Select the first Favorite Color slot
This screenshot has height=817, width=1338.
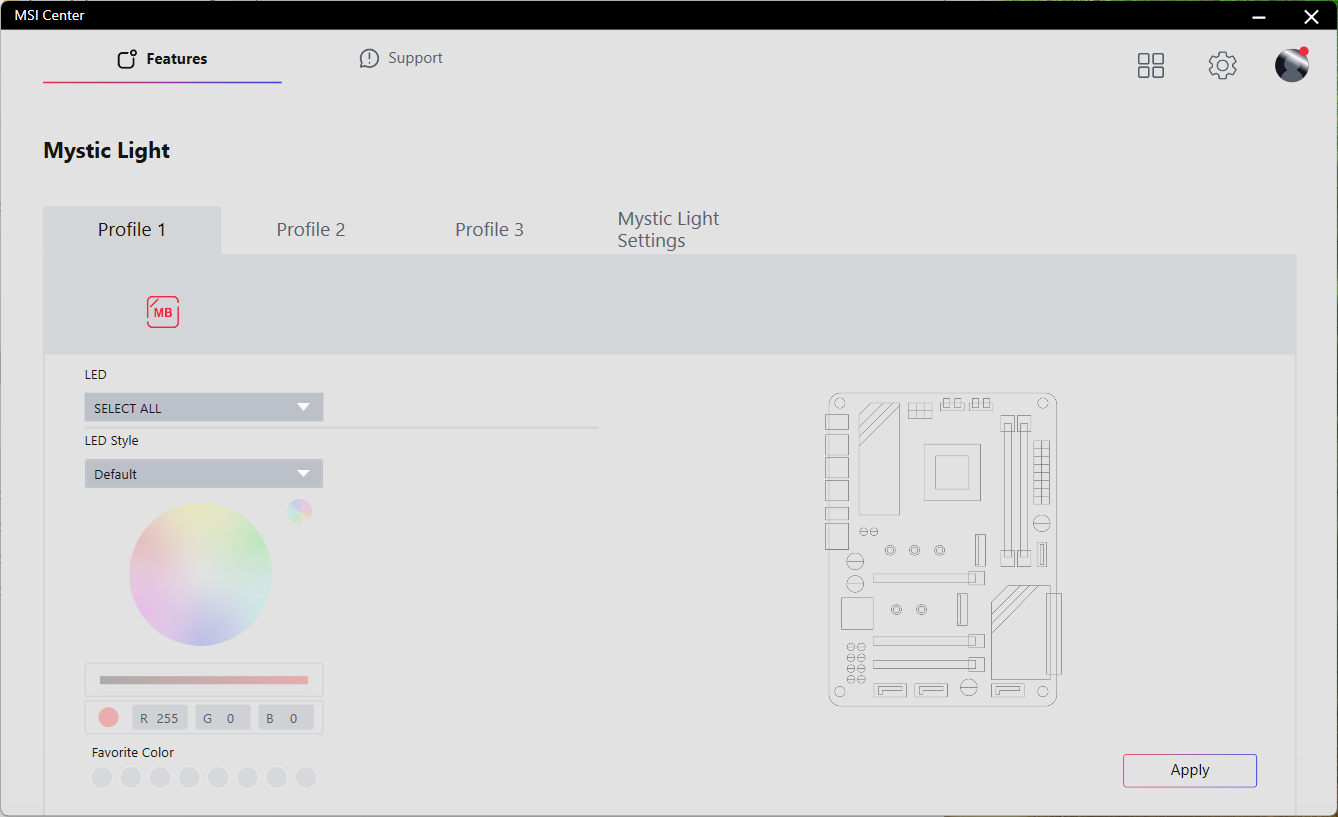(102, 777)
